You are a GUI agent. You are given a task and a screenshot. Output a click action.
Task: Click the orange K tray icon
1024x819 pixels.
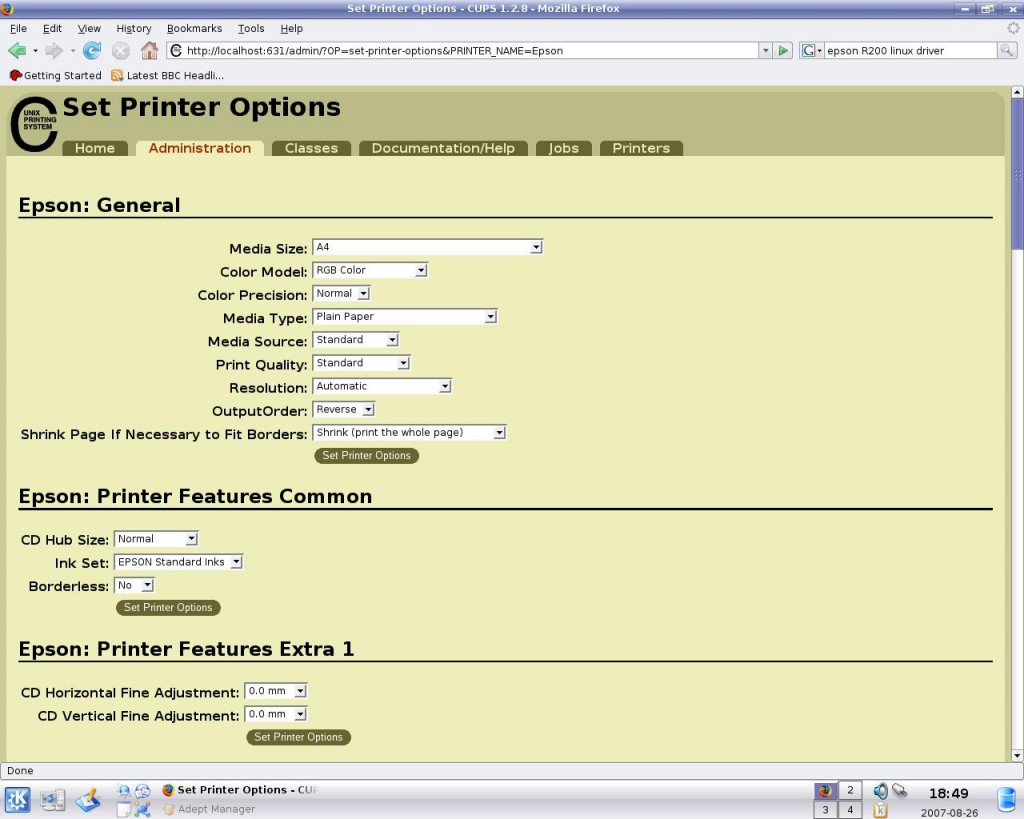point(880,810)
